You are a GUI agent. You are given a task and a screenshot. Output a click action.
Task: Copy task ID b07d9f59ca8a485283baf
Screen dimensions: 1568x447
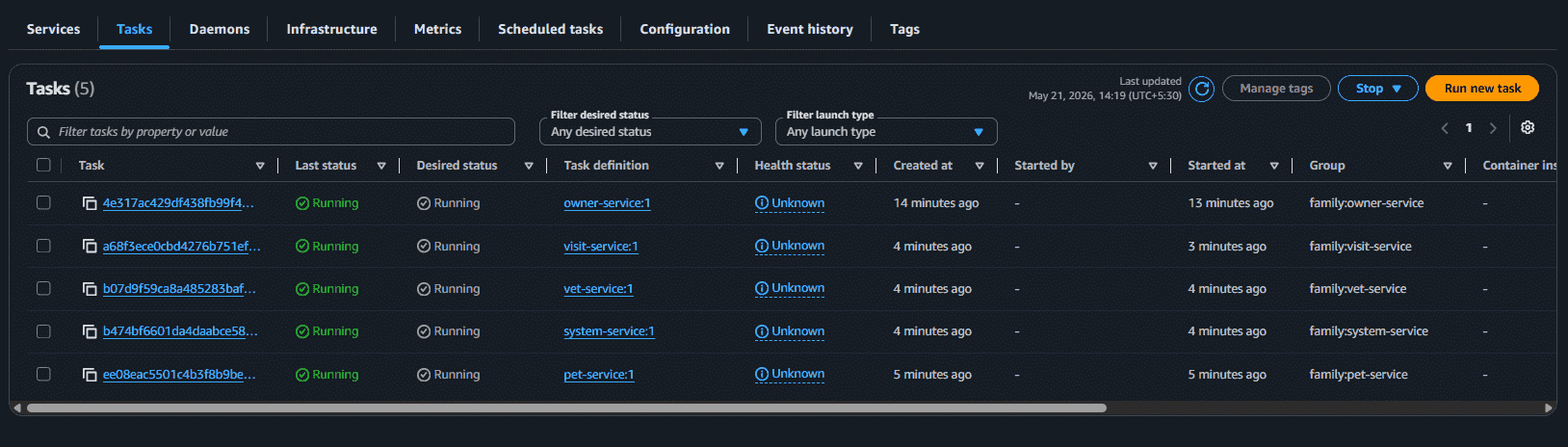click(90, 289)
